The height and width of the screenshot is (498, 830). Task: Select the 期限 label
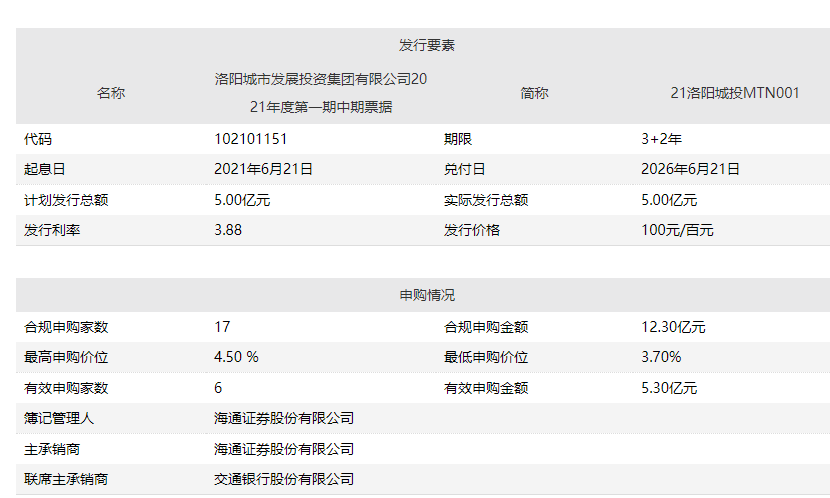458,139
